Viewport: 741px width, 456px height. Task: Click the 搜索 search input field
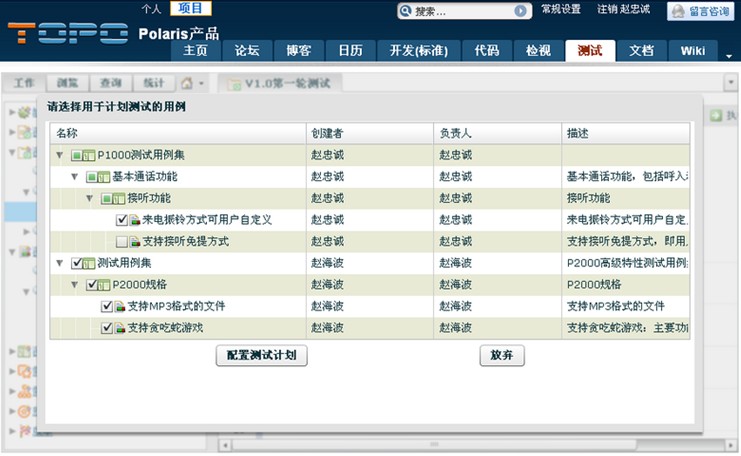[462, 11]
